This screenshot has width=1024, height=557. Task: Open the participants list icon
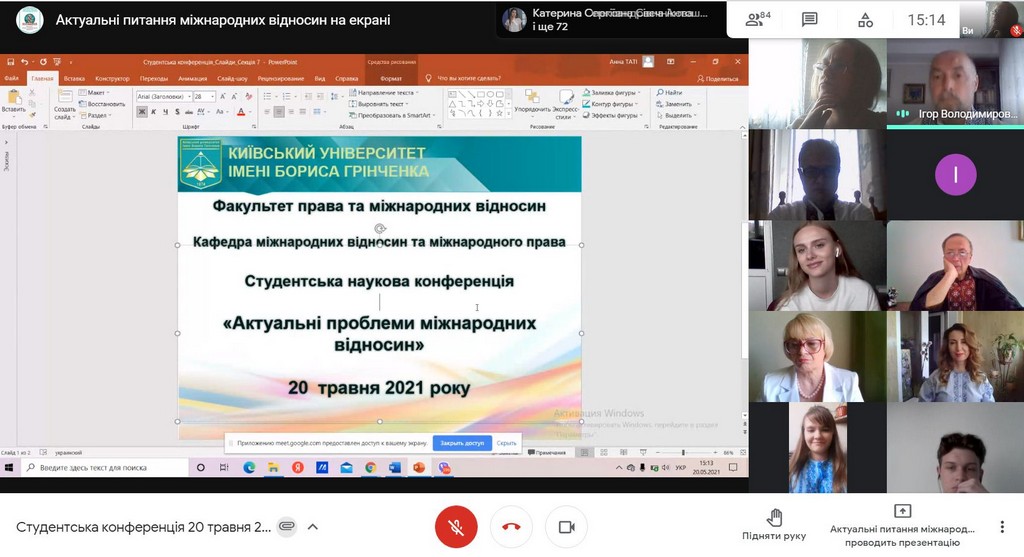click(x=760, y=20)
